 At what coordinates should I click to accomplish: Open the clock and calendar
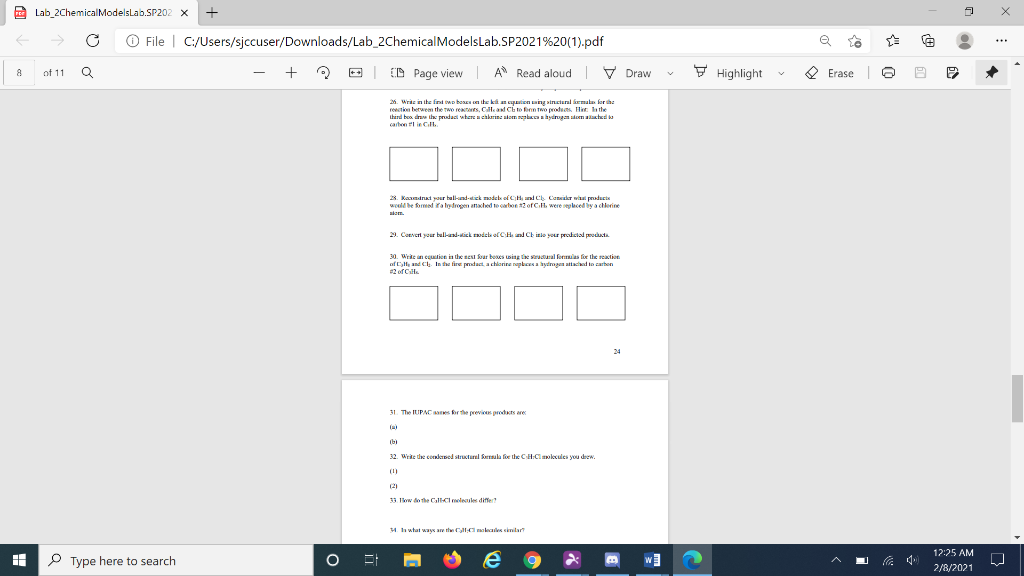pyautogui.click(x=953, y=560)
